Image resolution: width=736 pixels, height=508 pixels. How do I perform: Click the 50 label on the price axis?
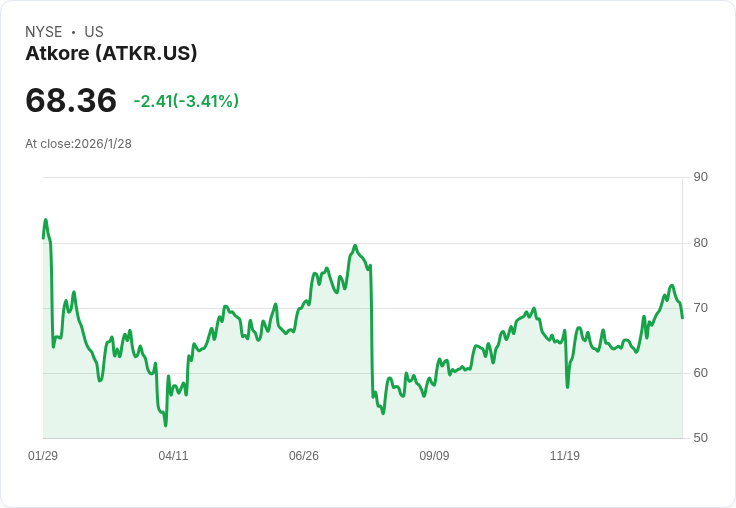click(x=700, y=438)
